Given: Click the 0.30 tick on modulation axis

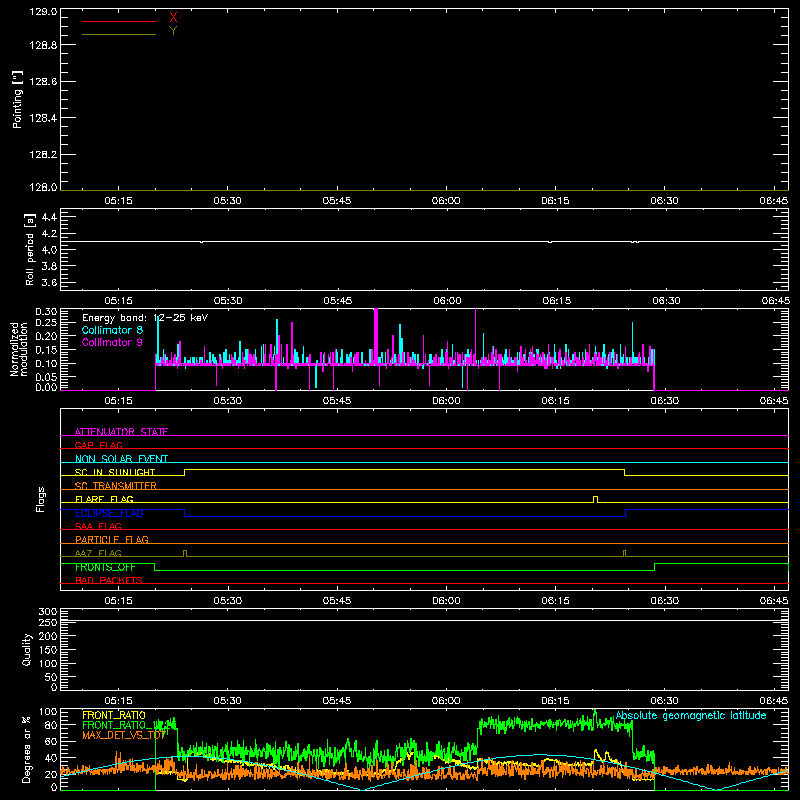Looking at the screenshot, I should (x=46, y=312).
